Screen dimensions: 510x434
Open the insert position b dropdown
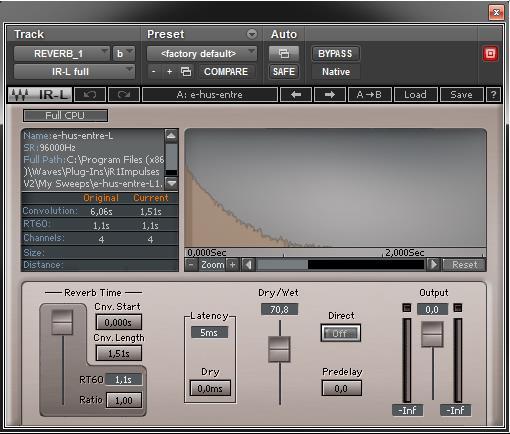tap(124, 54)
